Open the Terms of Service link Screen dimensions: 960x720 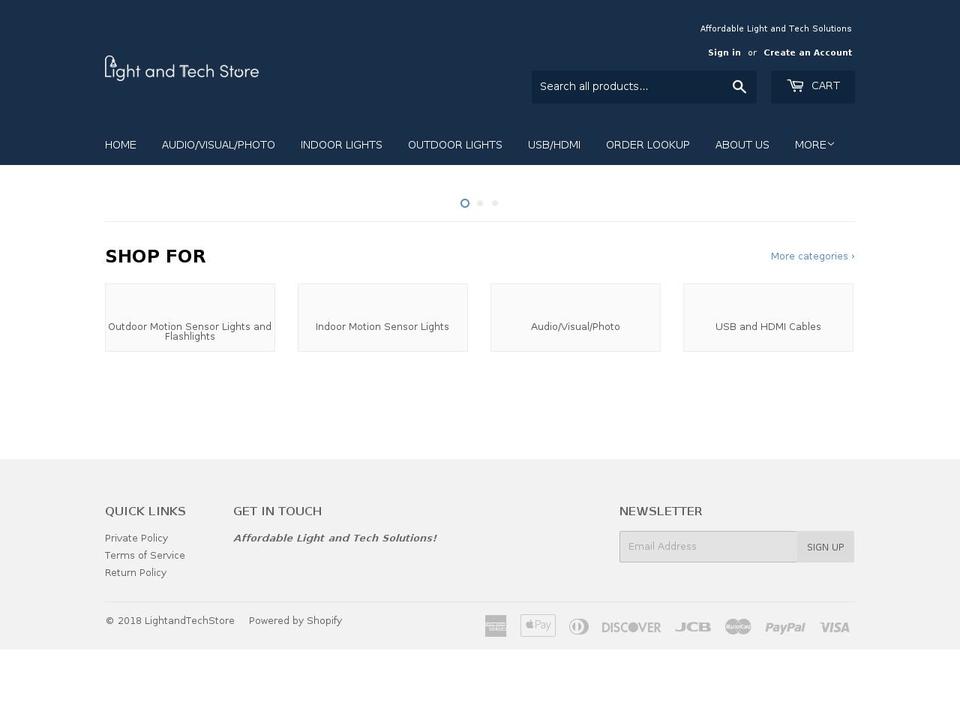144,555
